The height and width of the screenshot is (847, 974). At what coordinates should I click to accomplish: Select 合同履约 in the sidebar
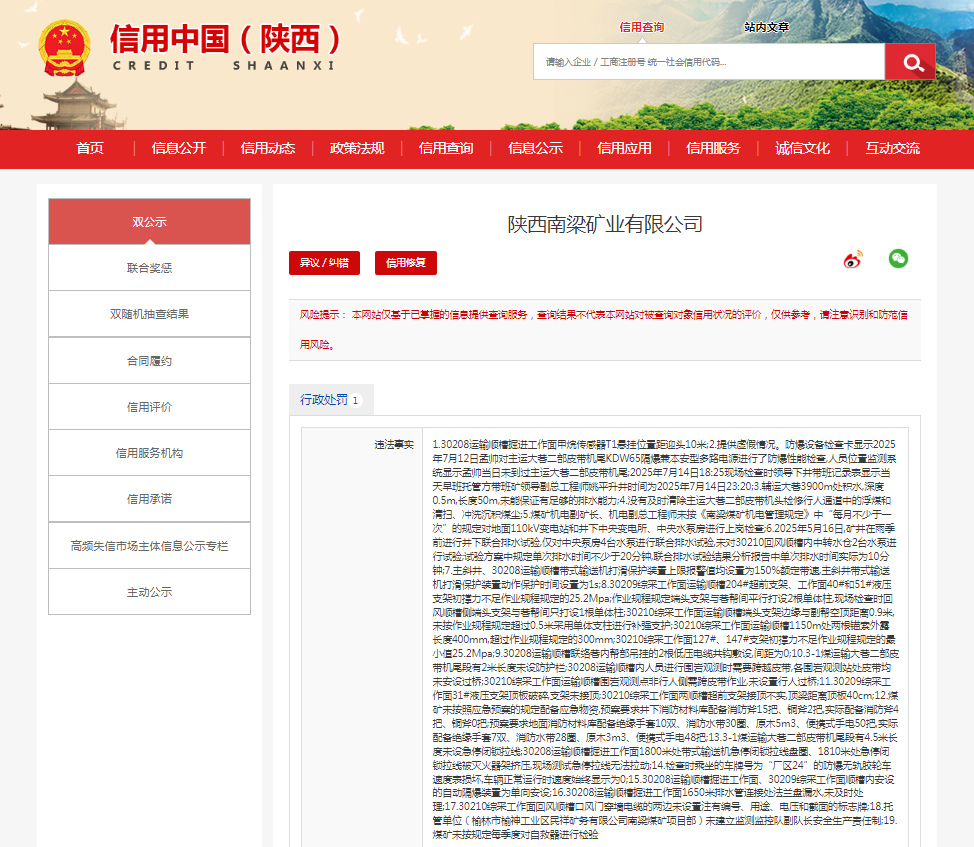click(x=150, y=361)
